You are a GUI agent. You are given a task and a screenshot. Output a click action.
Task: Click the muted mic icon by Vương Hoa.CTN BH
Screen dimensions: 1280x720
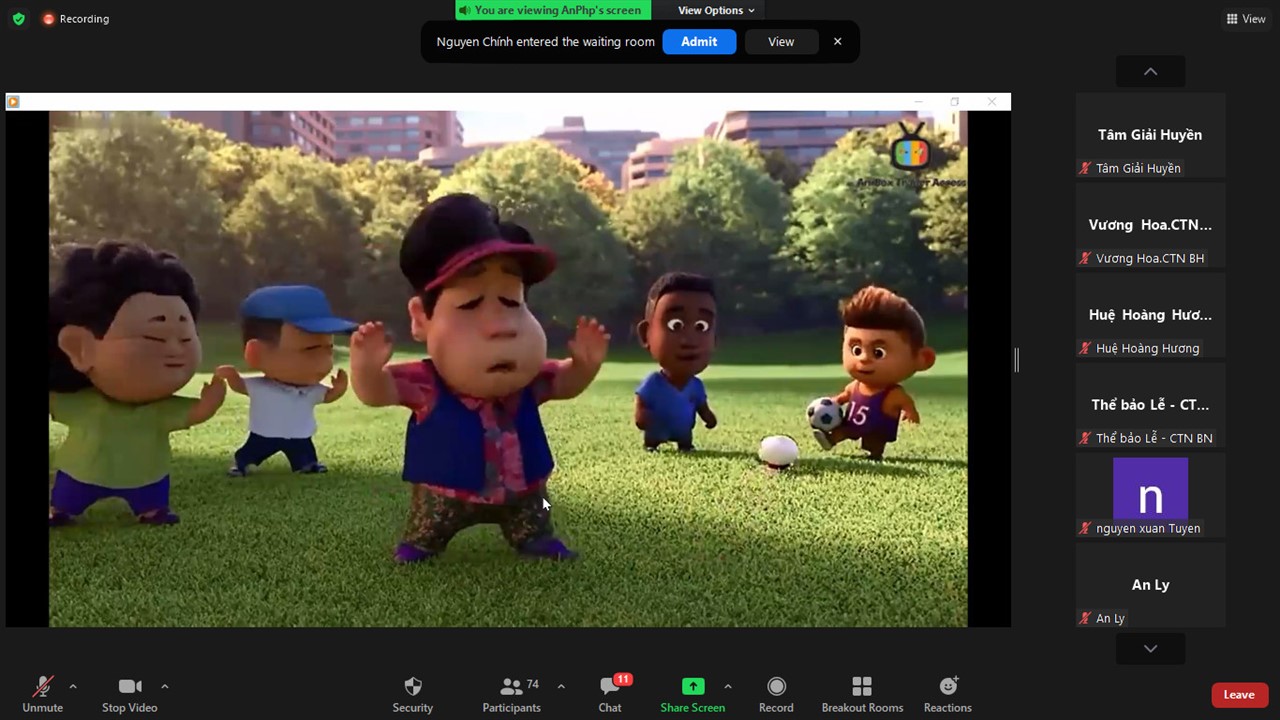click(x=1085, y=258)
